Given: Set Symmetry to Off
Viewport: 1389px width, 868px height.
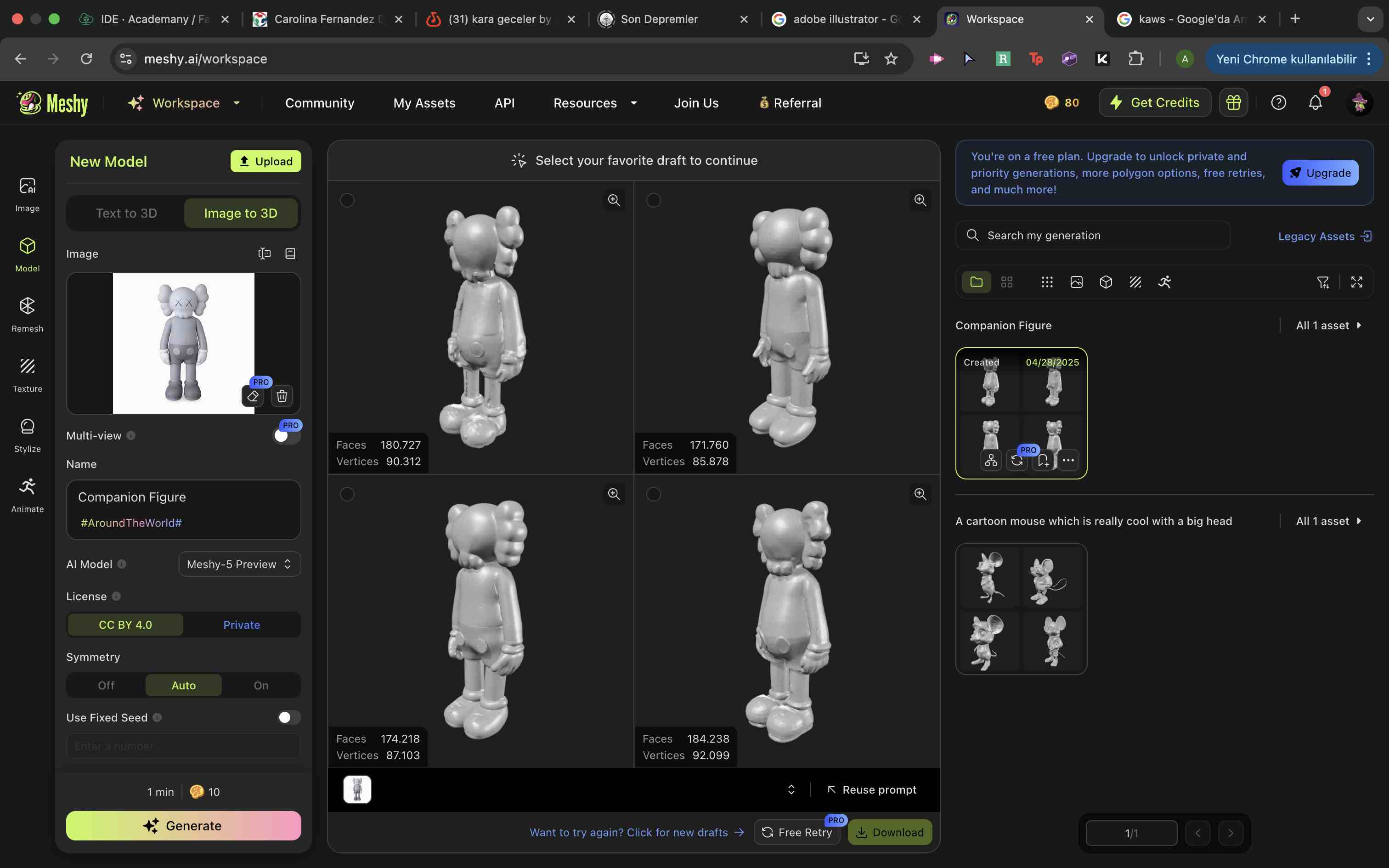Looking at the screenshot, I should [106, 685].
